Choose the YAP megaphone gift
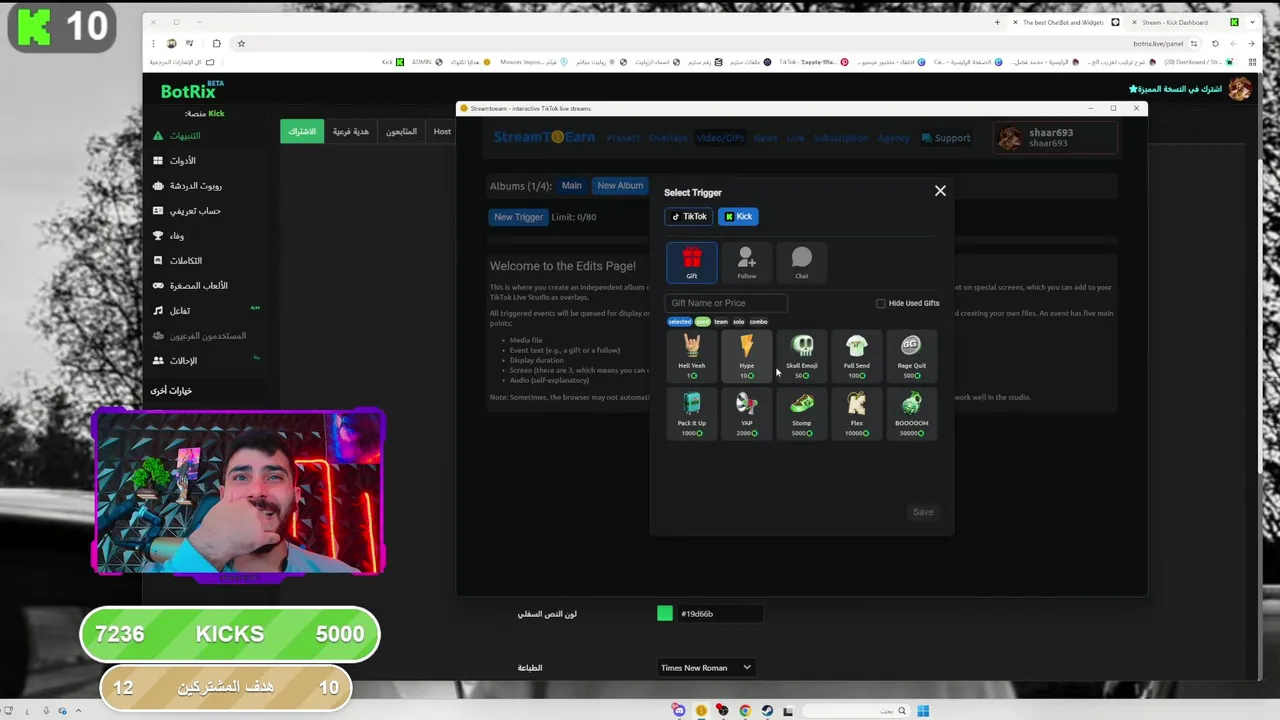The width and height of the screenshot is (1280, 720). [746, 414]
